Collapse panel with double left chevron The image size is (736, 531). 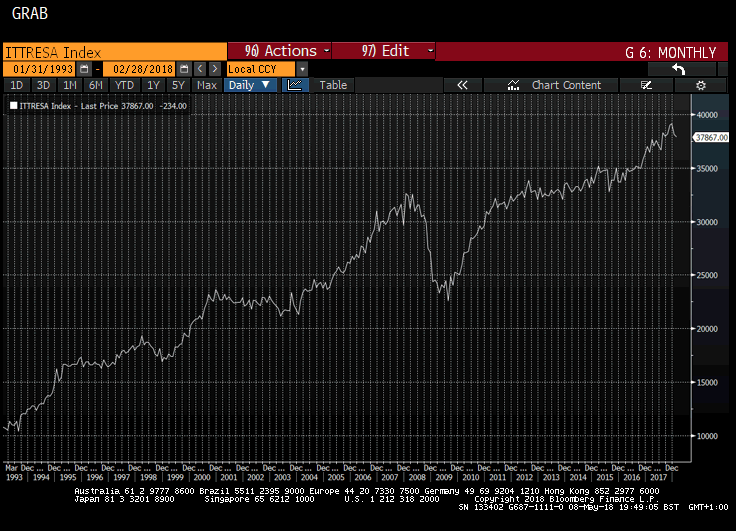click(462, 85)
